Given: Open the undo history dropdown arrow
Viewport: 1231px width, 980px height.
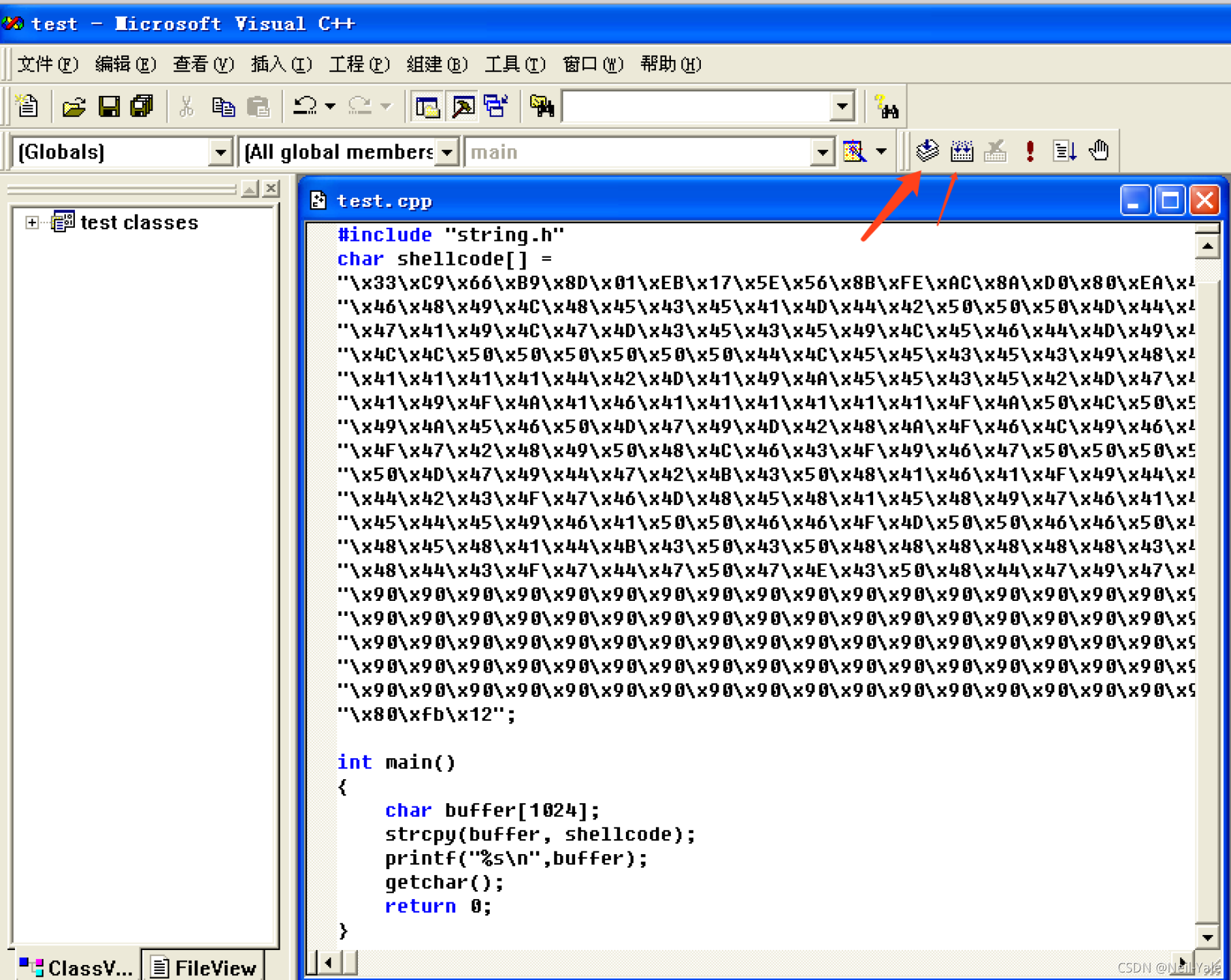Looking at the screenshot, I should (330, 106).
